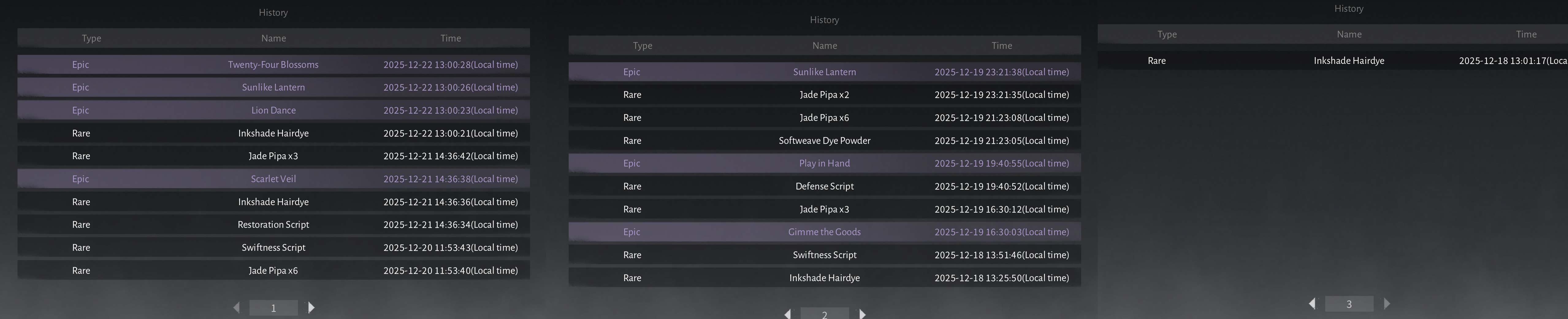Click Jade Pipa x6 in the 11:53:40 row
The image size is (1568, 319).
(x=273, y=270)
